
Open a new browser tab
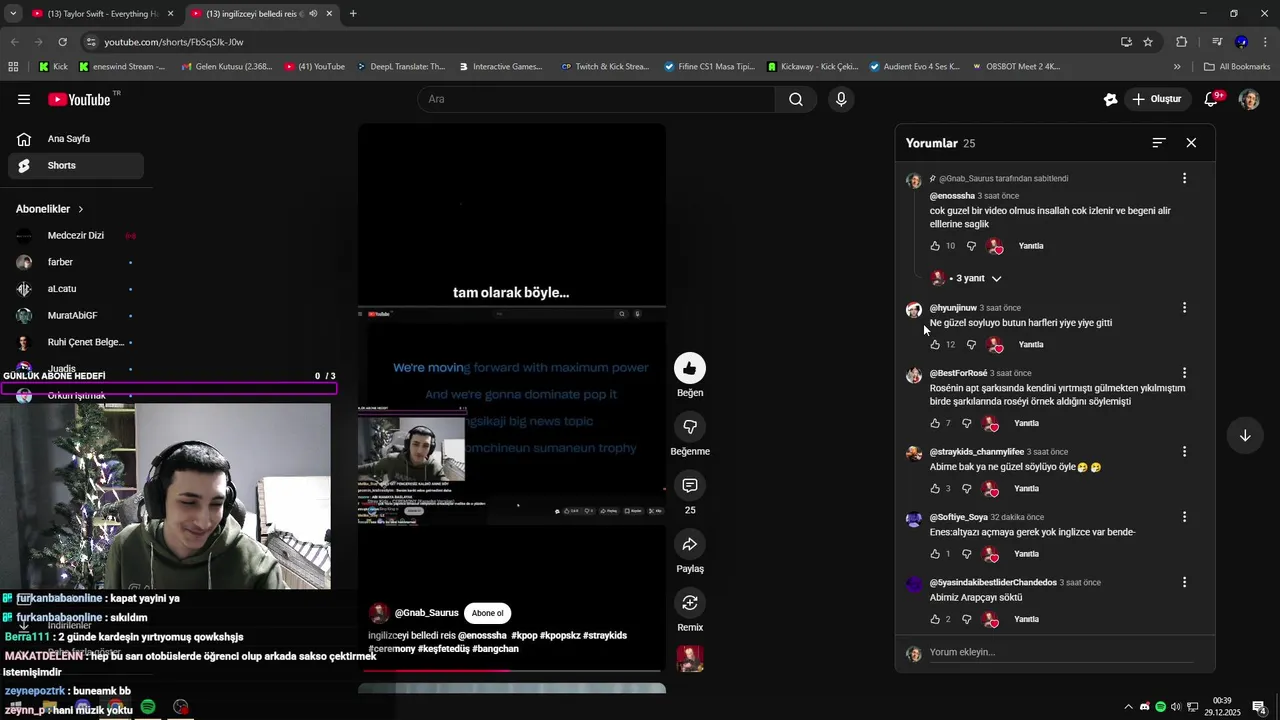353,14
